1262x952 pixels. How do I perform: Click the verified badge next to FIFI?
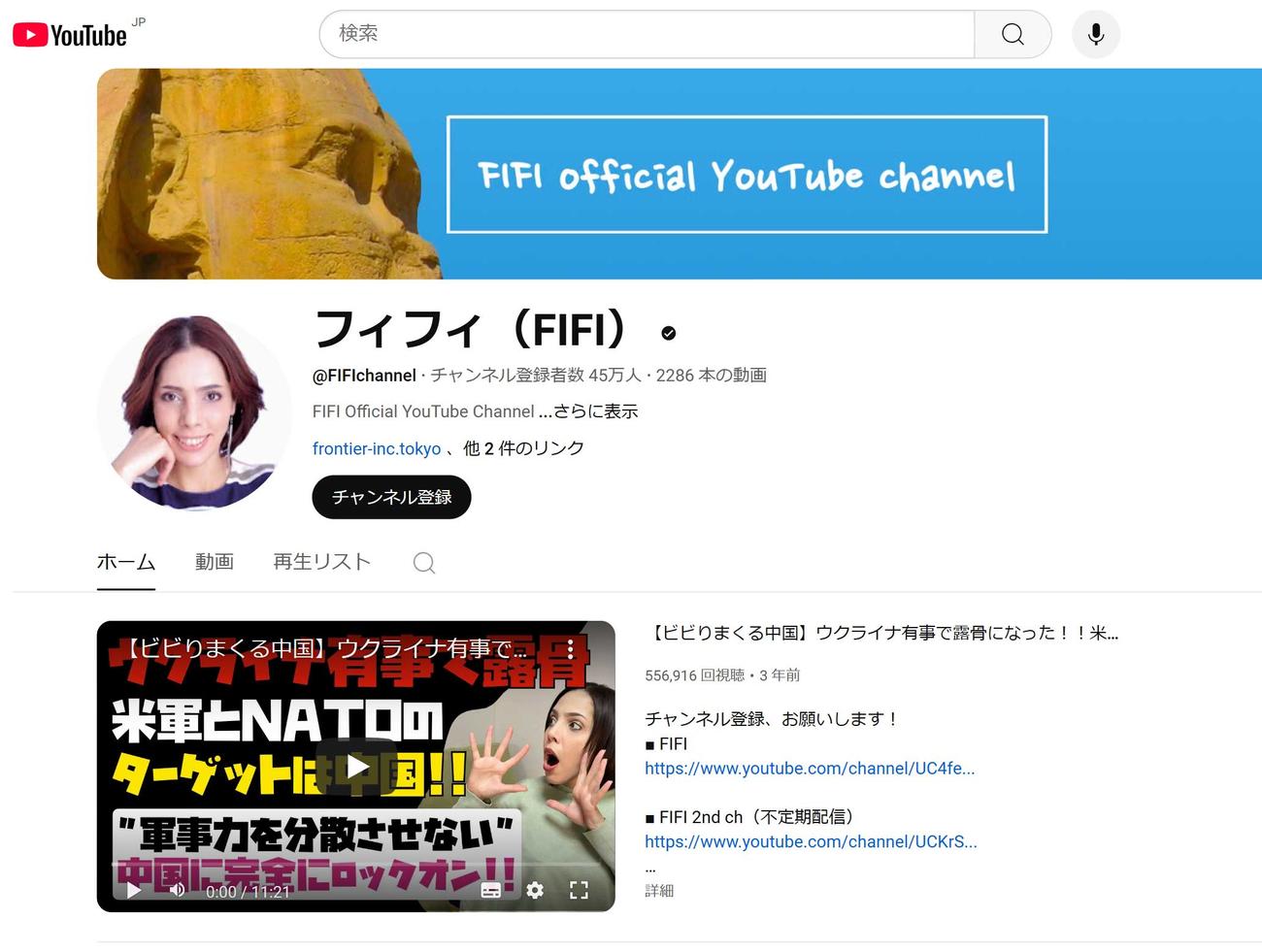click(668, 333)
